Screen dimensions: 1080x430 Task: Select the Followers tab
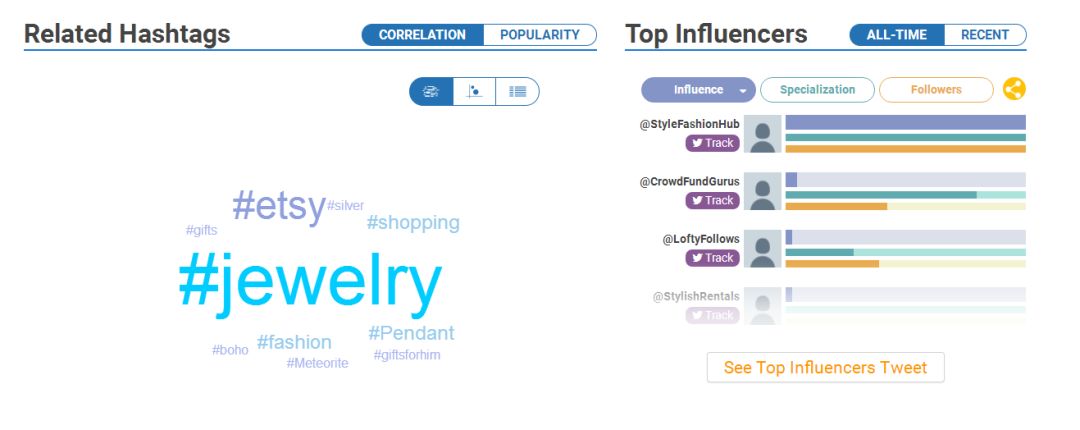coord(935,90)
